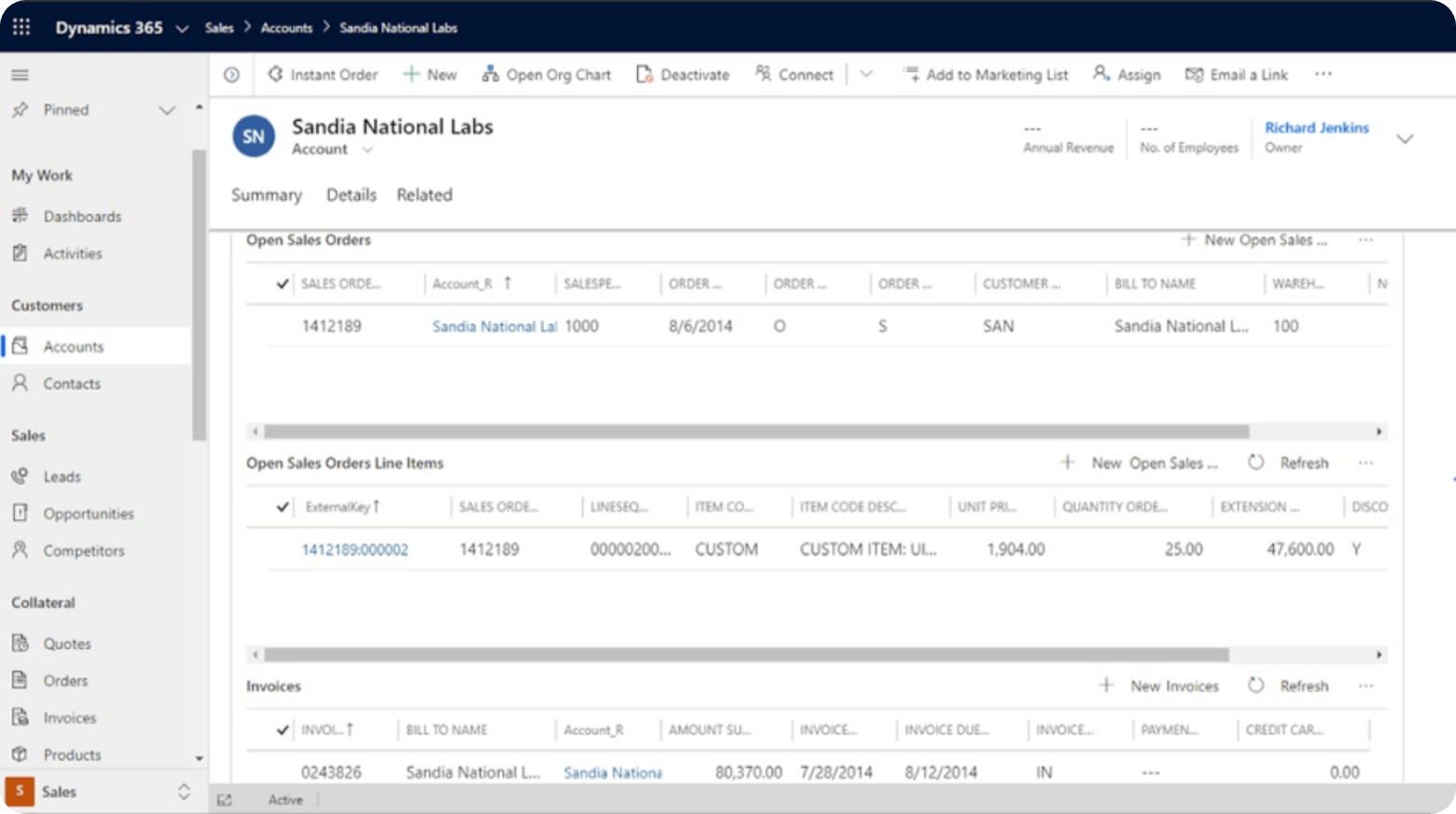Navigate to Sales breadcrumb
Screen dimensions: 1456x814
coord(219,28)
